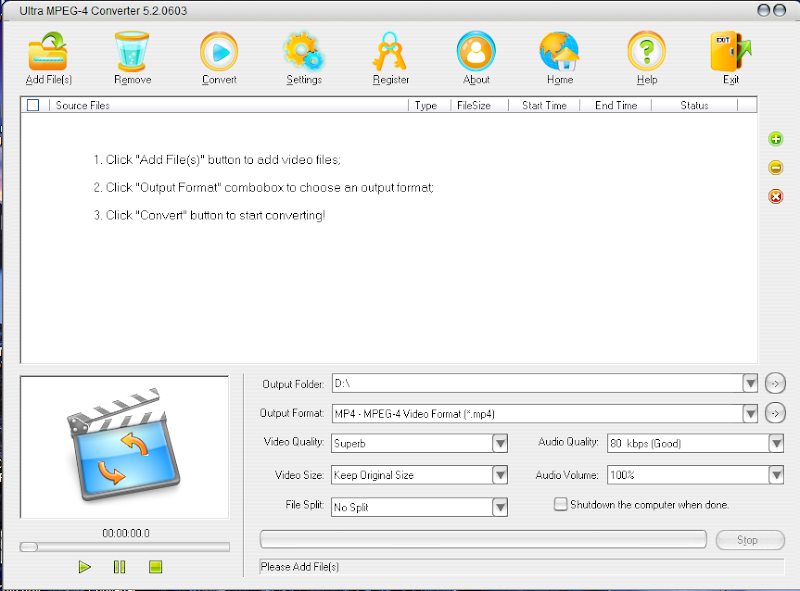Click the preview seek slider handle
Image resolution: width=800 pixels, height=591 pixels.
coord(29,547)
